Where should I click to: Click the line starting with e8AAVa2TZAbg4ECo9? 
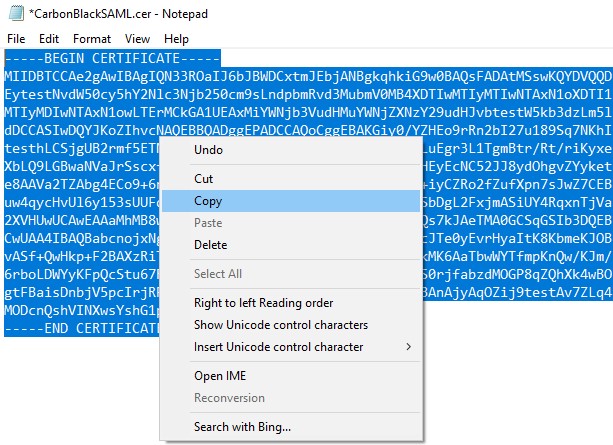click(82, 184)
